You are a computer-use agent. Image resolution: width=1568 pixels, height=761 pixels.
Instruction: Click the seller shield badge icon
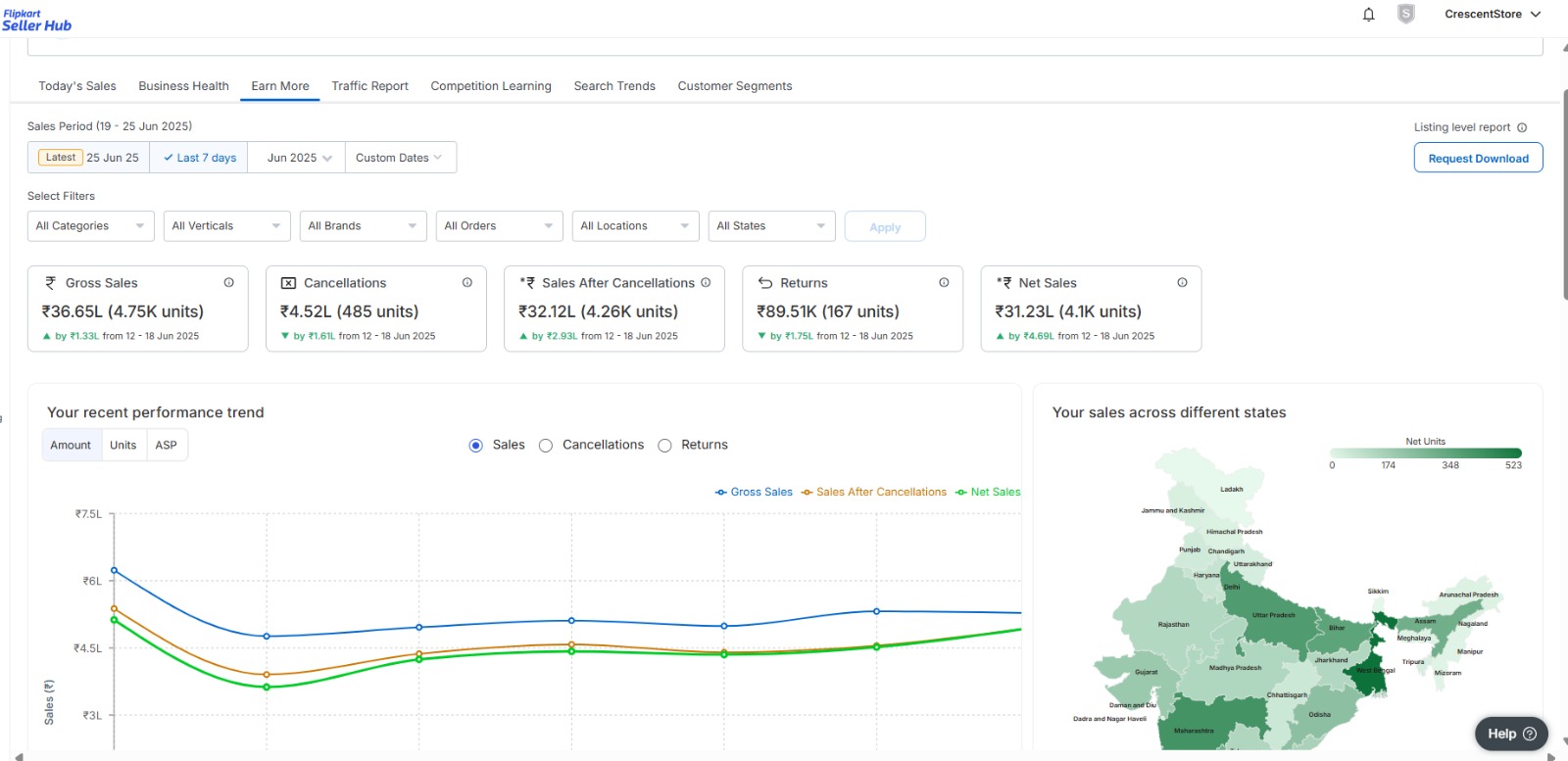[x=1406, y=14]
